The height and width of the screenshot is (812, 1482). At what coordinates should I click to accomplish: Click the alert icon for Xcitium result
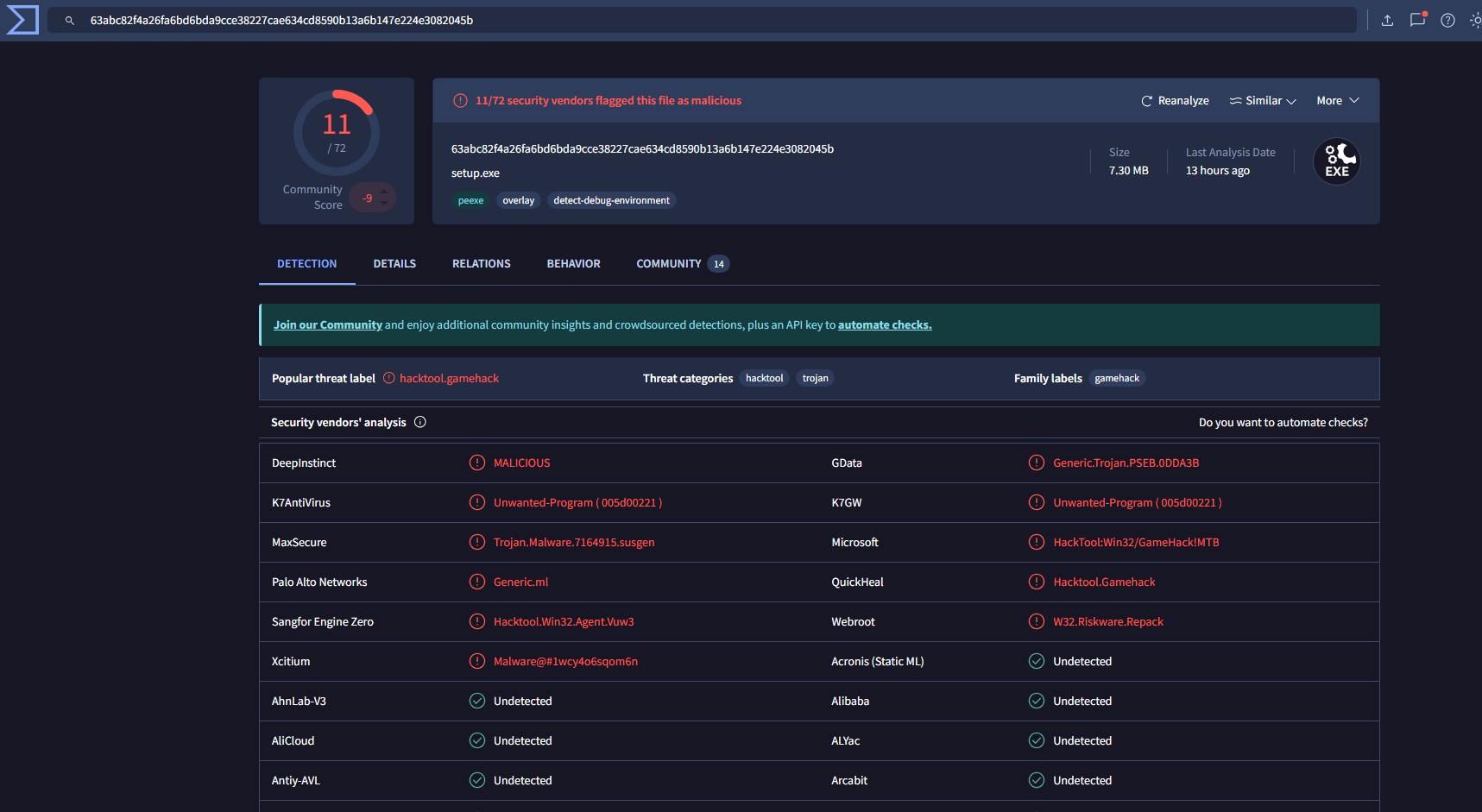(x=477, y=661)
